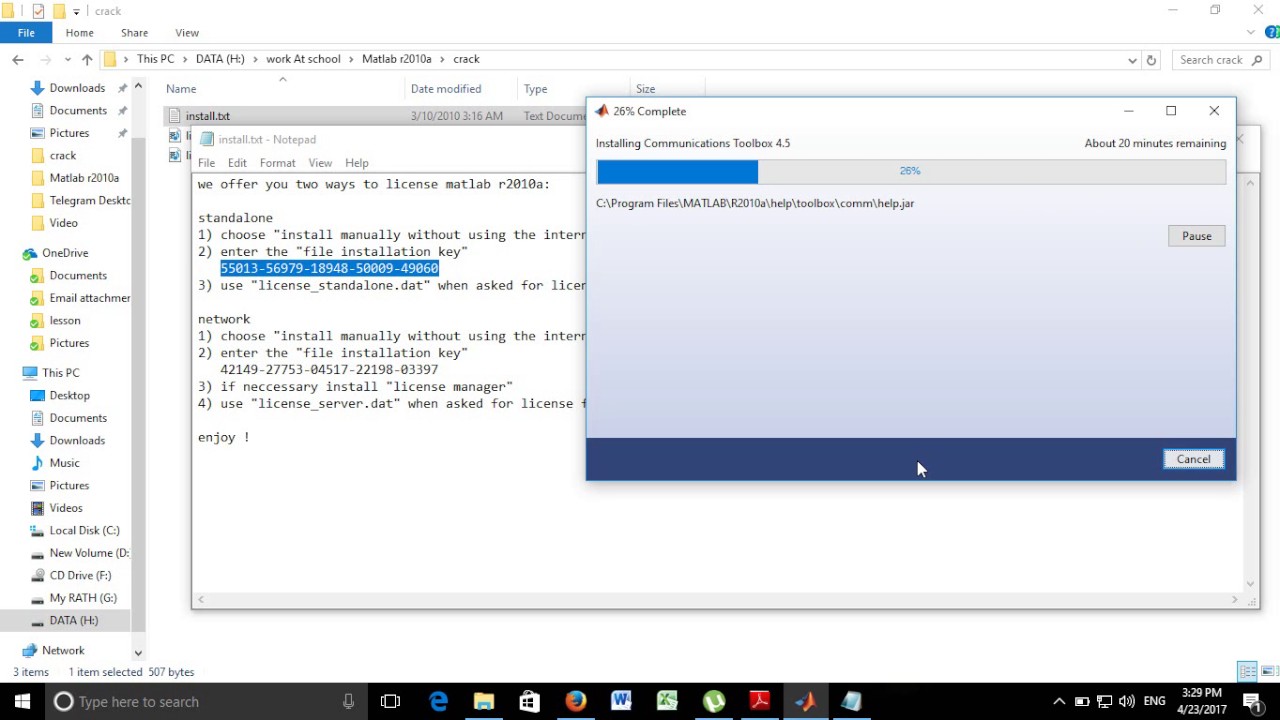
Task: Open Adobe Reader from taskbar
Action: point(759,702)
